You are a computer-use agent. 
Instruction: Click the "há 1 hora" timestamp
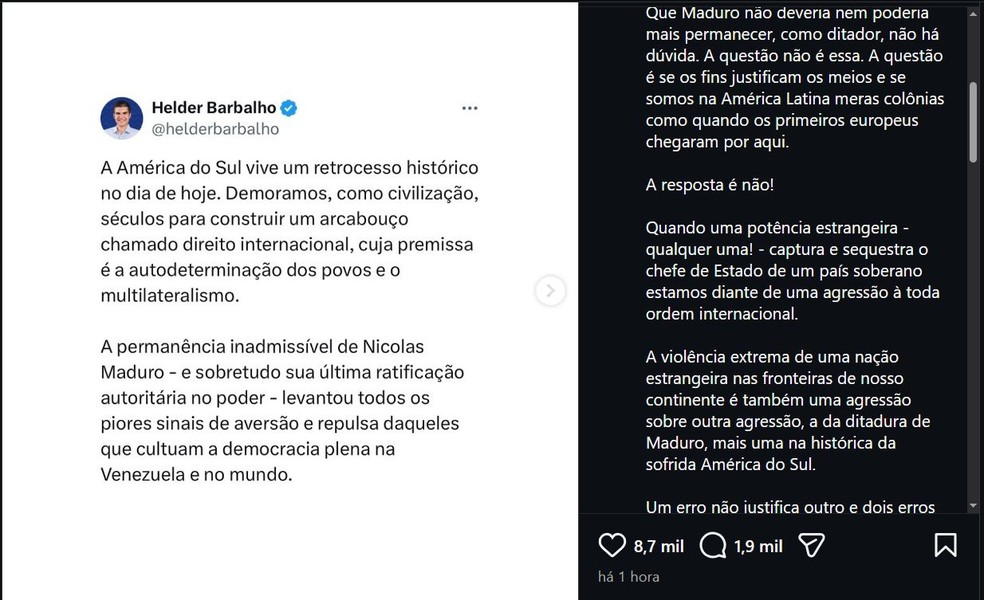click(x=628, y=577)
